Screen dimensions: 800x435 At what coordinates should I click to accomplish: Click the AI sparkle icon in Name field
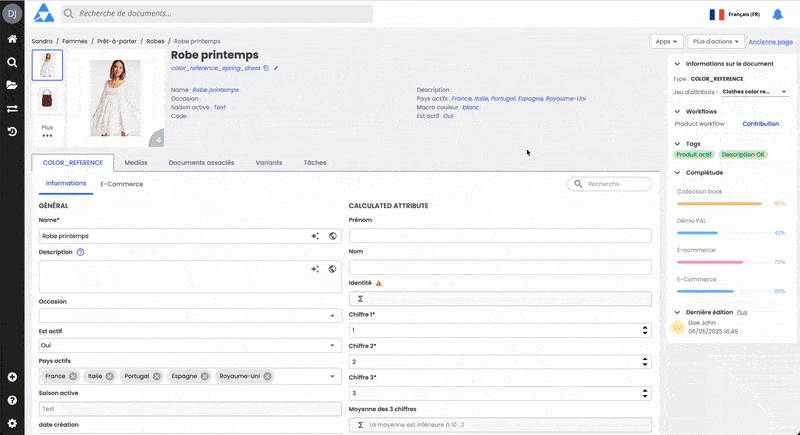315,236
